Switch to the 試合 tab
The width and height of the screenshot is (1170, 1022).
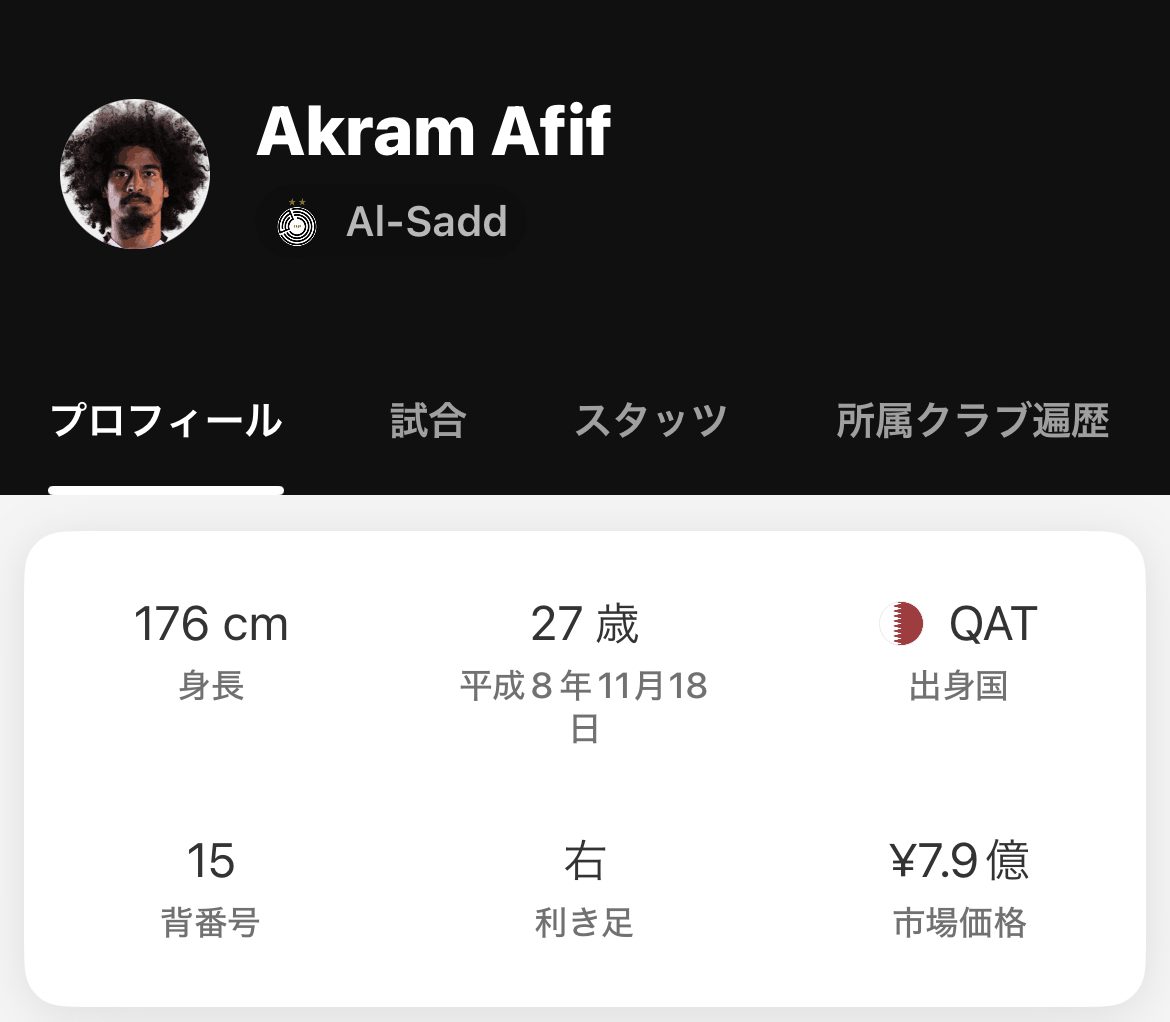pos(428,420)
